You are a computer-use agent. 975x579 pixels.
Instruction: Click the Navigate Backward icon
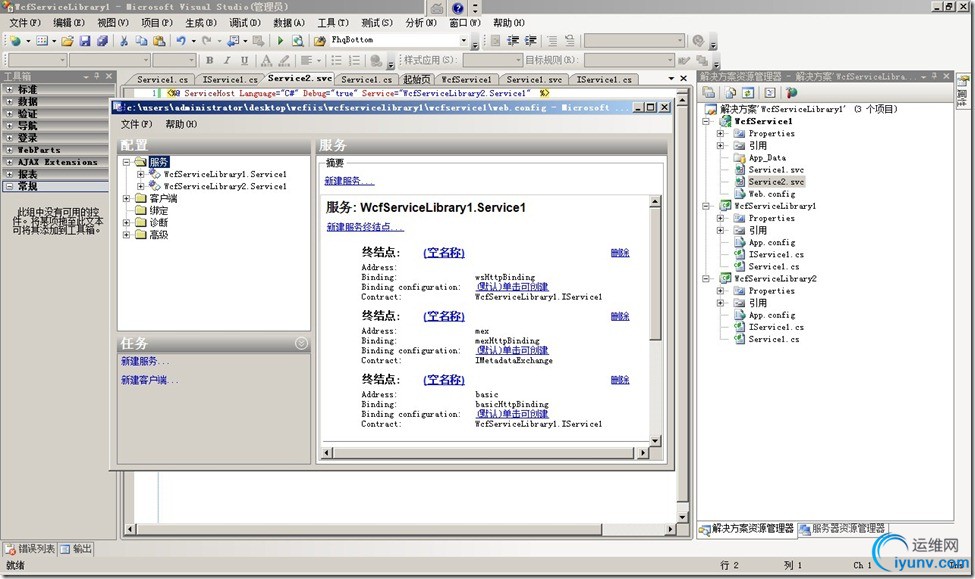[x=233, y=41]
